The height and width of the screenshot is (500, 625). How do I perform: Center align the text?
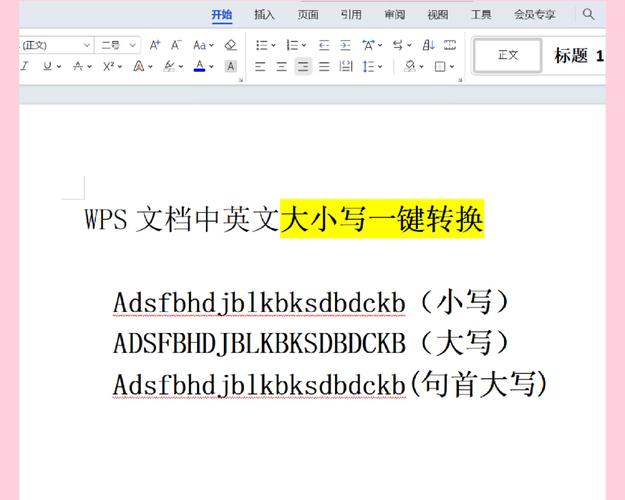[x=282, y=66]
